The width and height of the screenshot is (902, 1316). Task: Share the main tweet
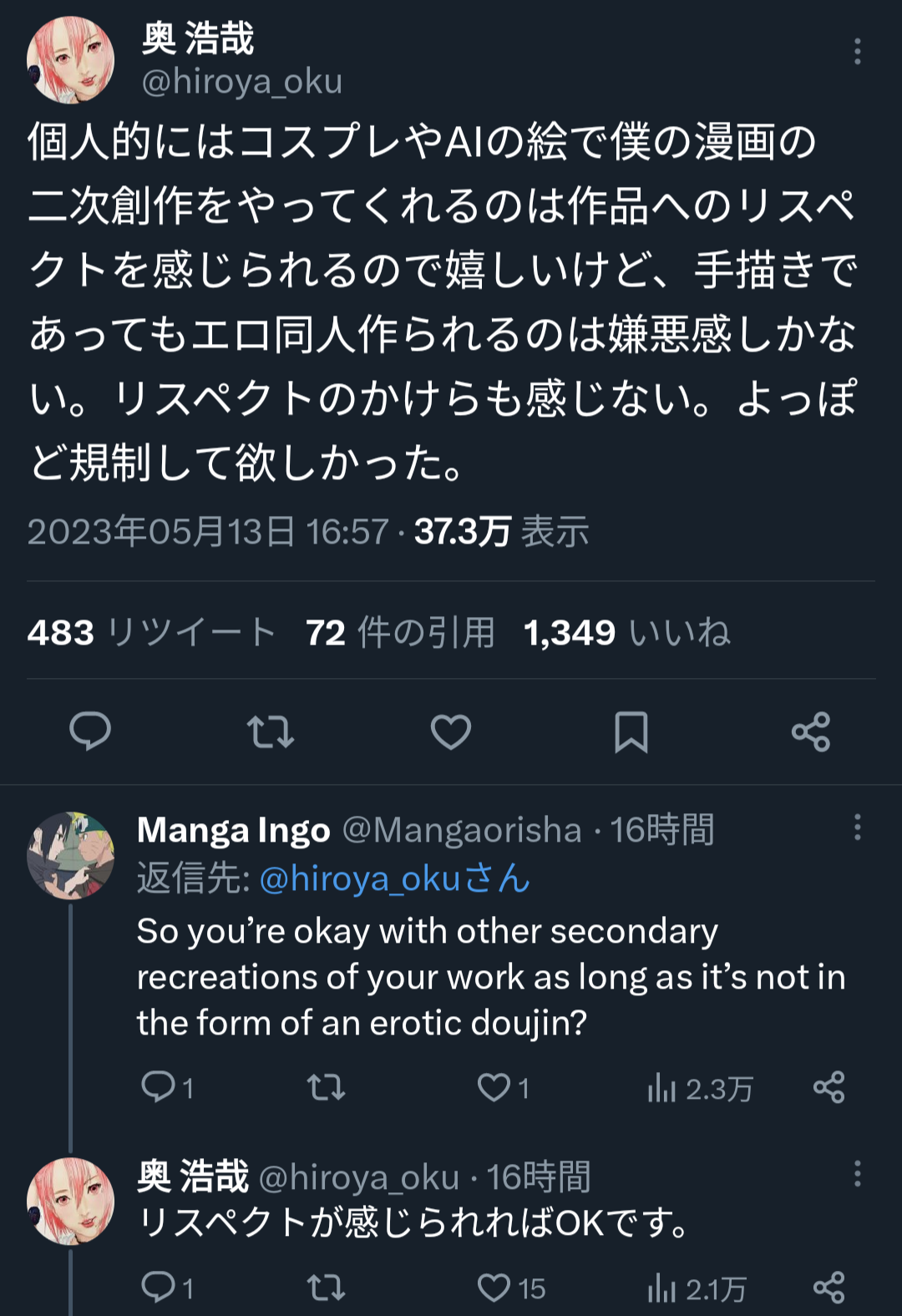click(811, 731)
